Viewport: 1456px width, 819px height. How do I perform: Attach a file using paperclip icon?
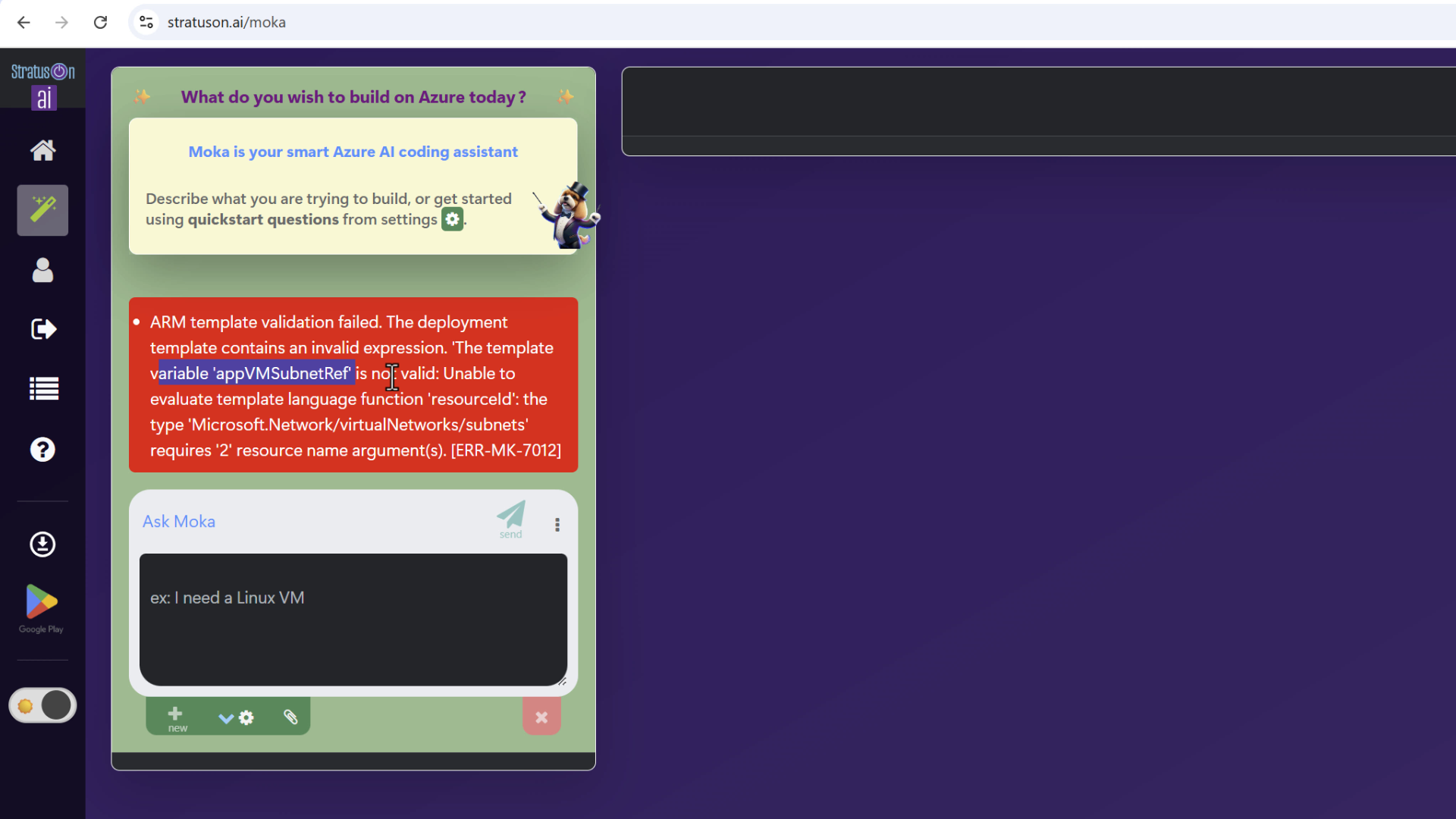[x=290, y=717]
